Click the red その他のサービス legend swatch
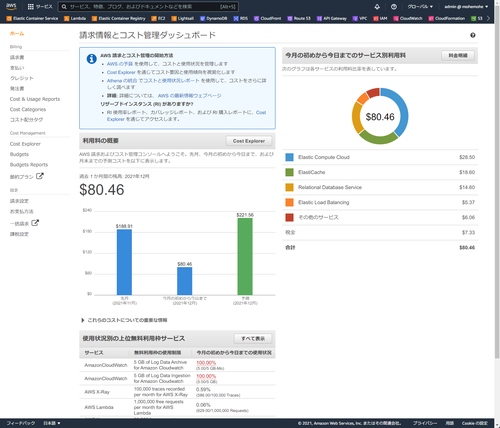Screen dimensions: 500x428 [289, 217]
